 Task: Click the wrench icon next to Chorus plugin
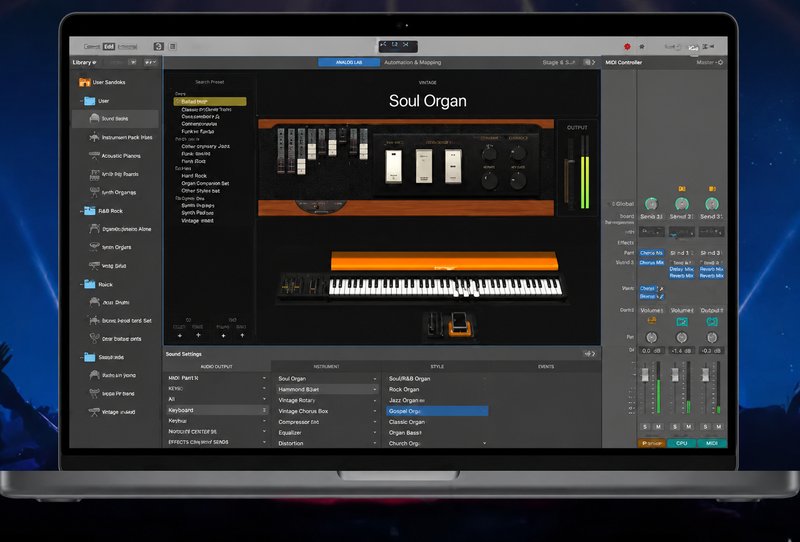[662, 288]
